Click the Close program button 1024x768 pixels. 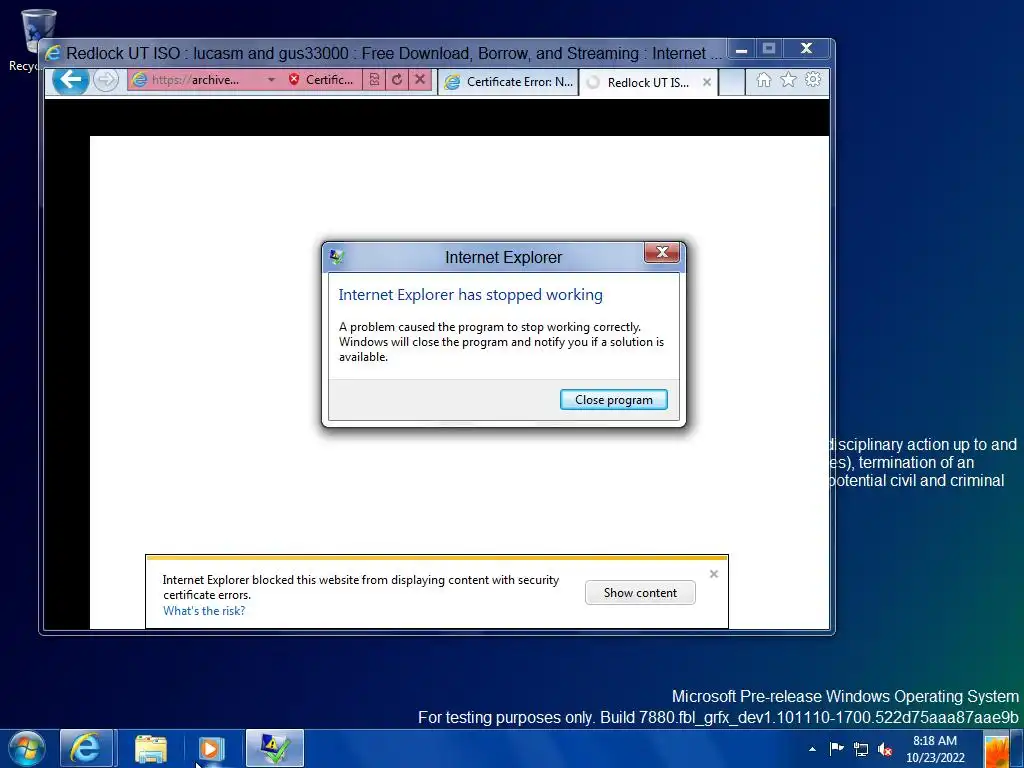pos(613,400)
